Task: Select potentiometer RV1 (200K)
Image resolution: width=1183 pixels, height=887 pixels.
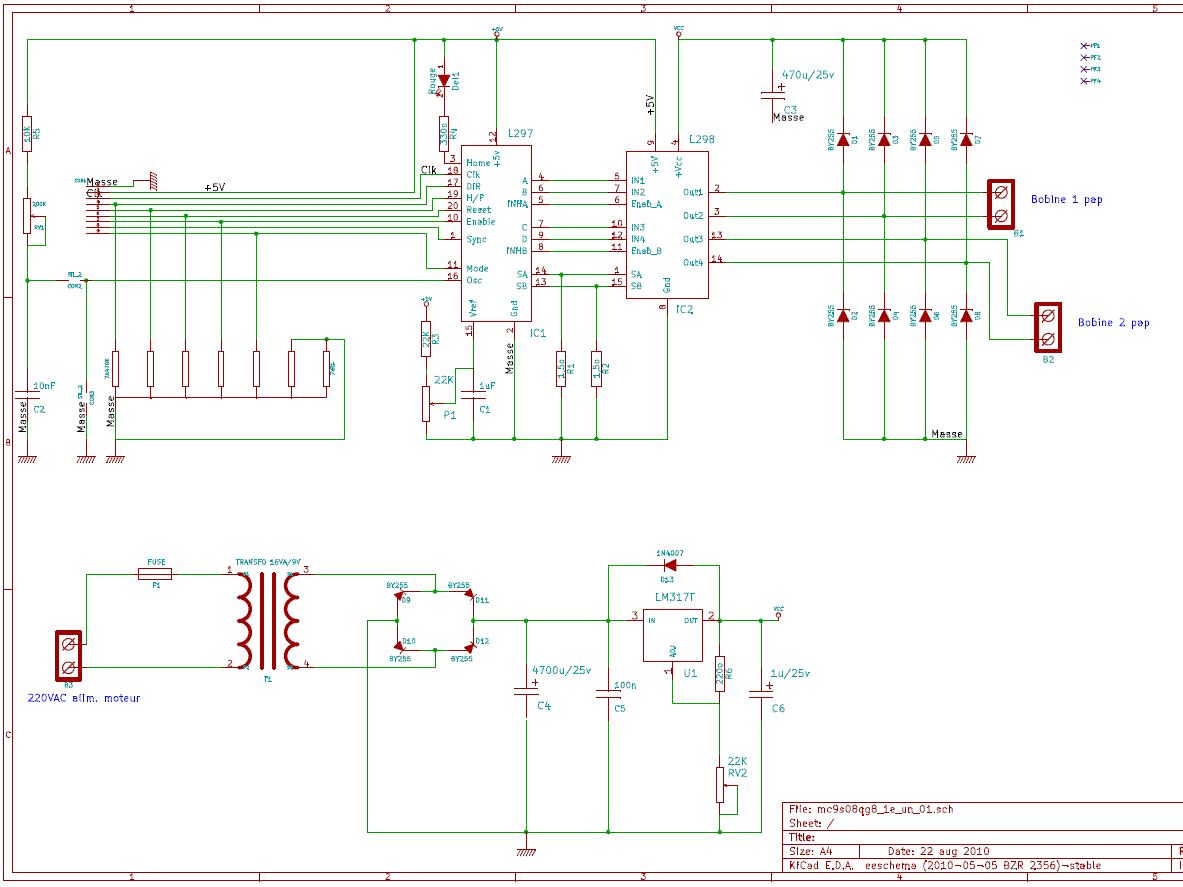Action: (x=27, y=217)
